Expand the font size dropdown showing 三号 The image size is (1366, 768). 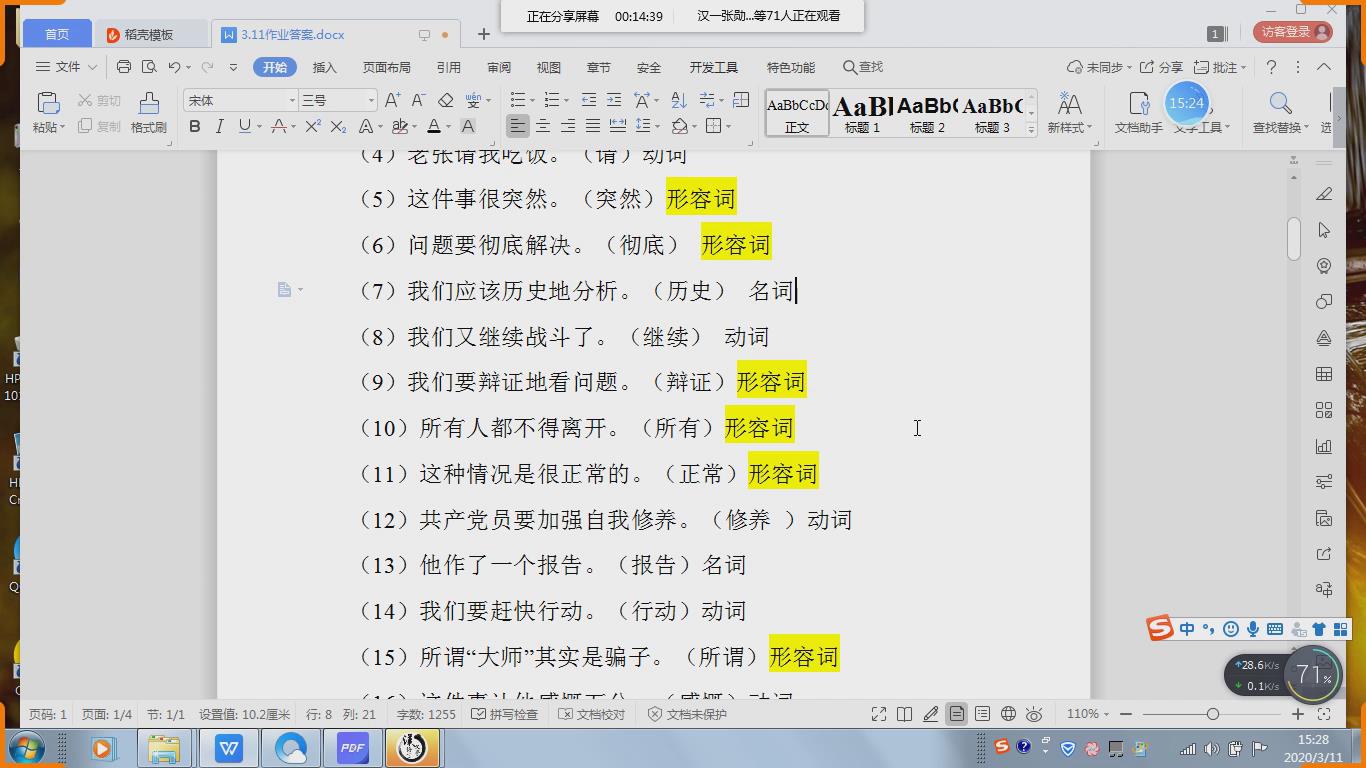tap(371, 100)
